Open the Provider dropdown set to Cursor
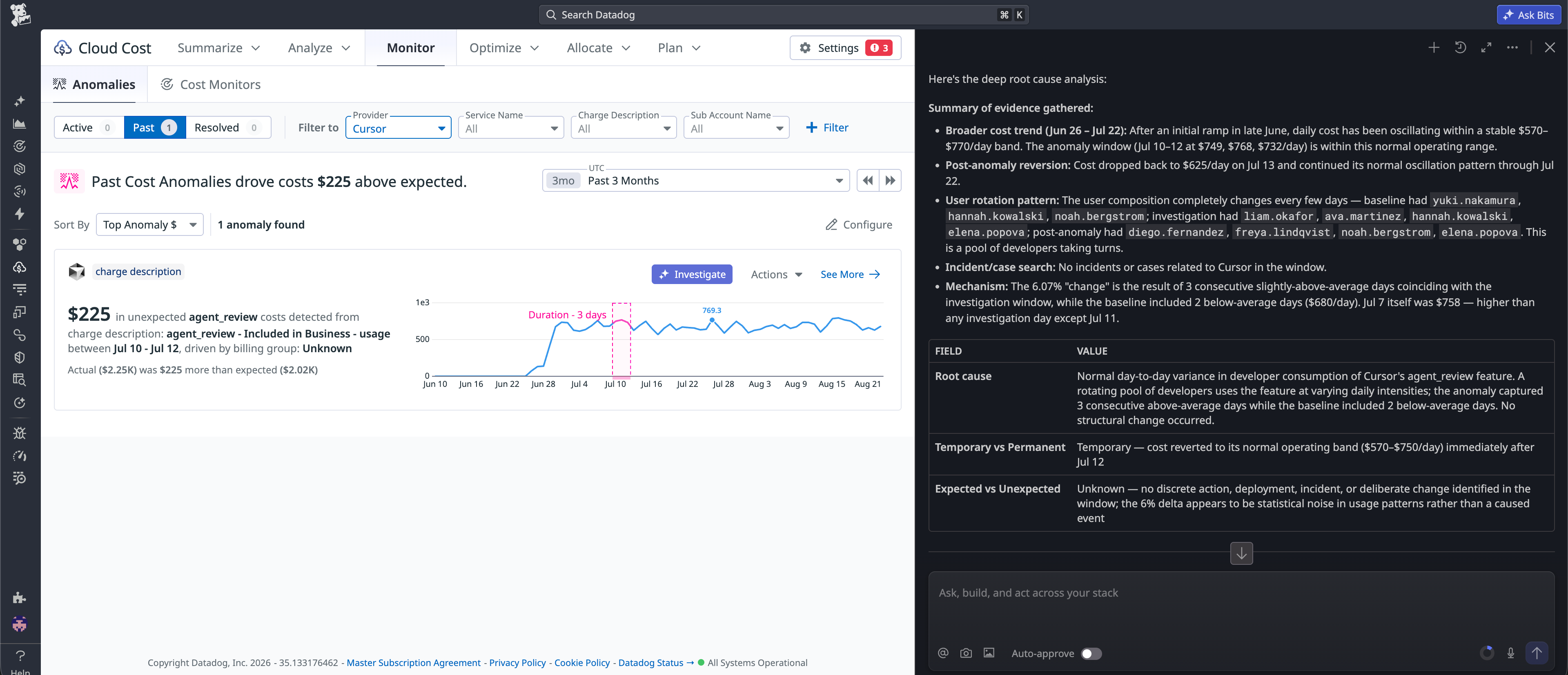Viewport: 1568px width, 675px height. tap(398, 128)
